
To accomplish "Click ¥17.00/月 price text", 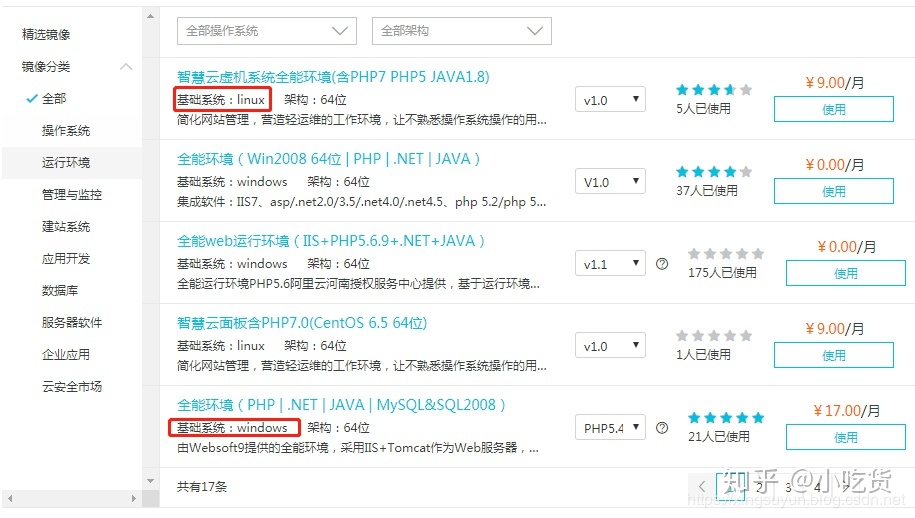I will tap(847, 411).
